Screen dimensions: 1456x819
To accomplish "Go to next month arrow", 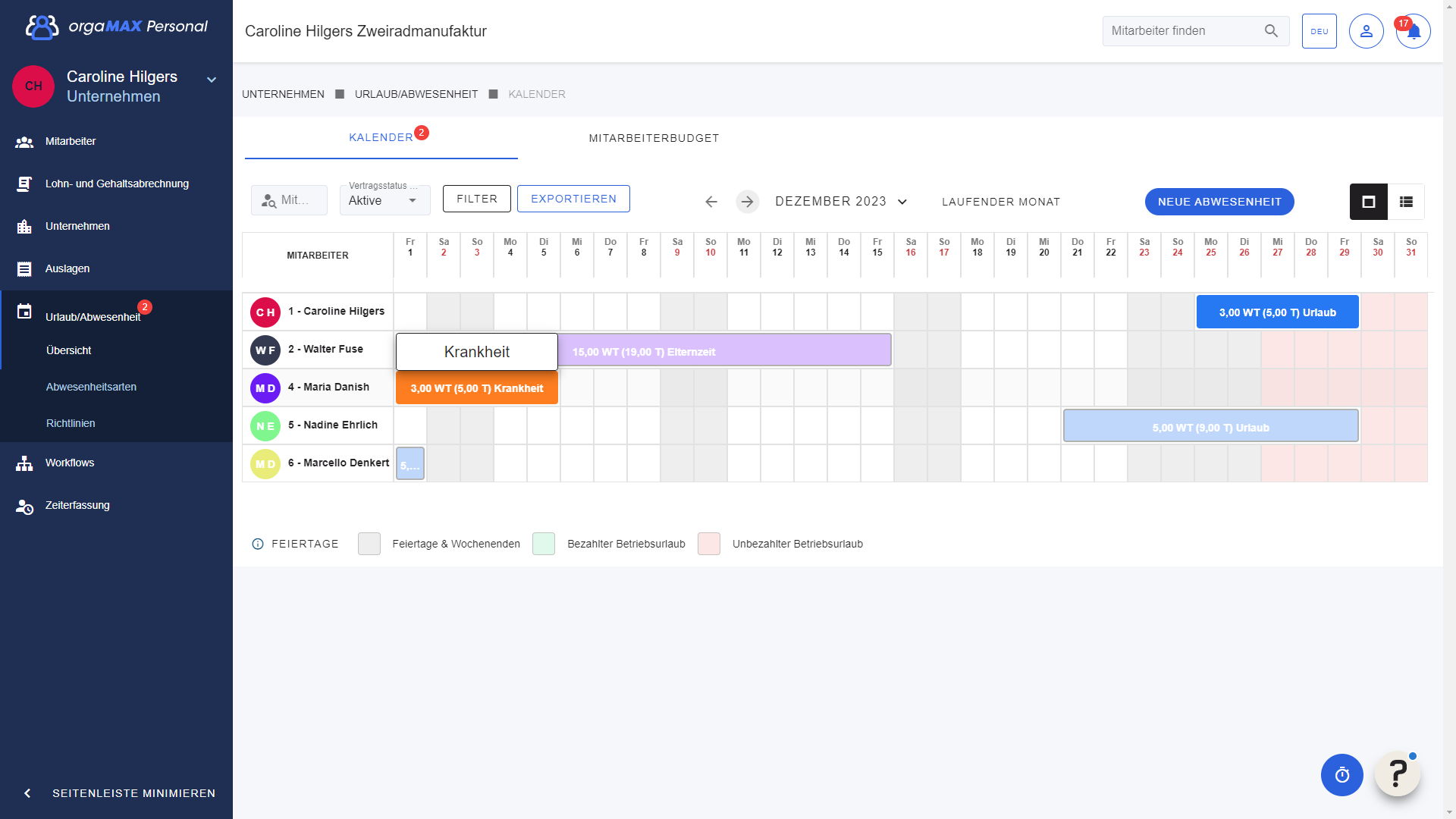I will point(747,202).
